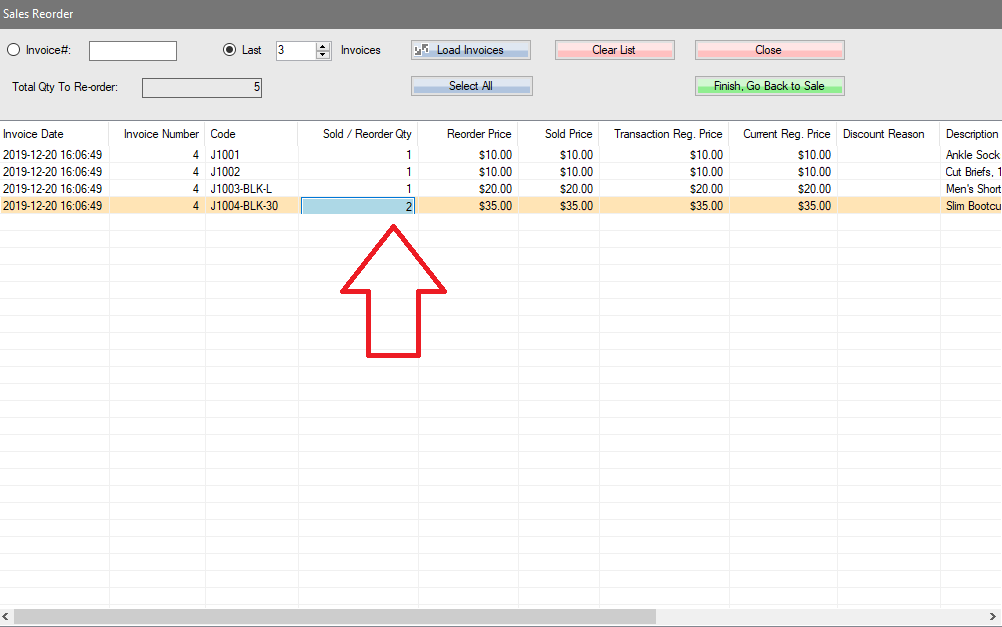Select the row with code J1004-BLK-30

click(501, 206)
